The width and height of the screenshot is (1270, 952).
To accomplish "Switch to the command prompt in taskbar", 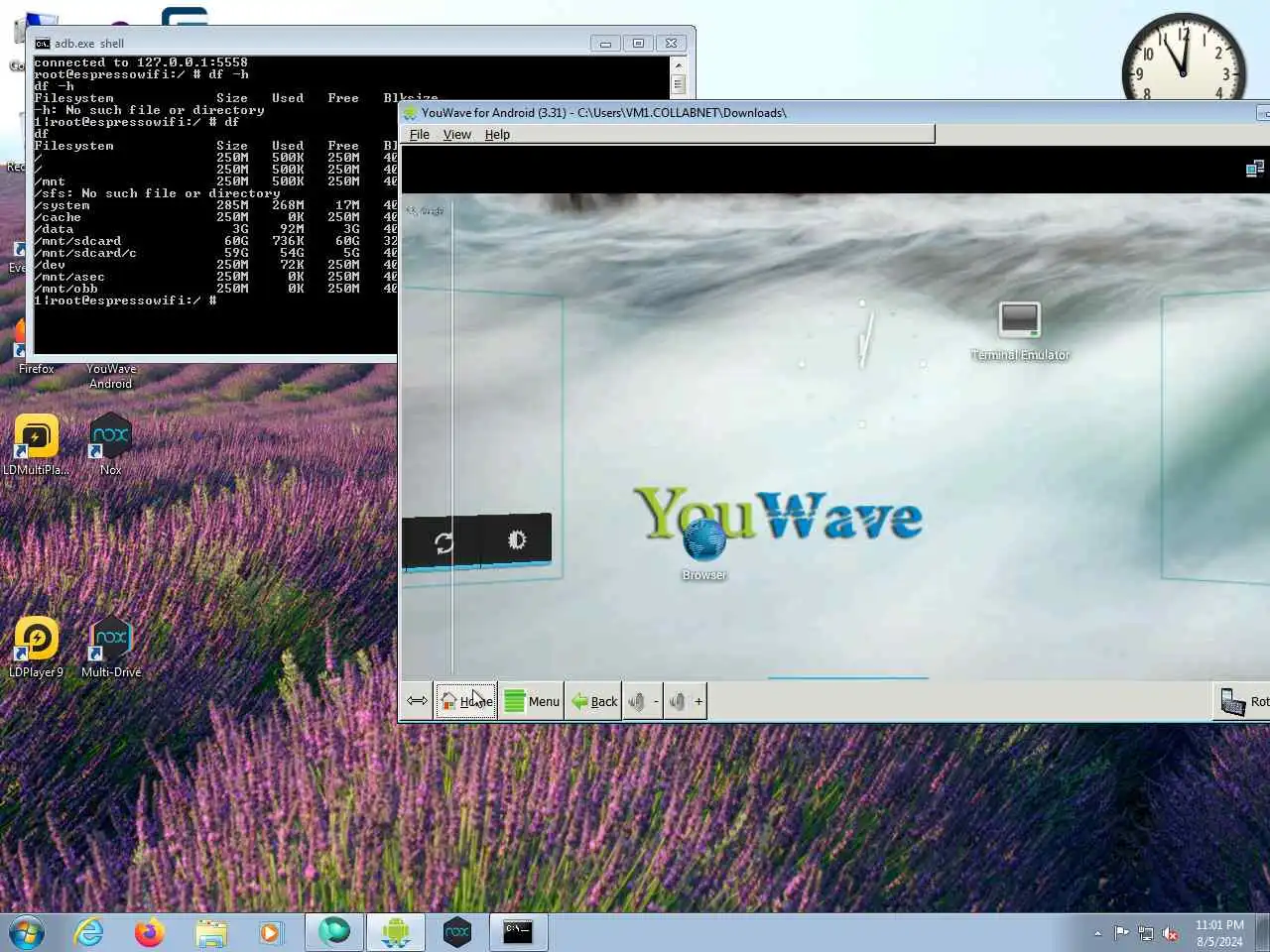I will tap(519, 932).
